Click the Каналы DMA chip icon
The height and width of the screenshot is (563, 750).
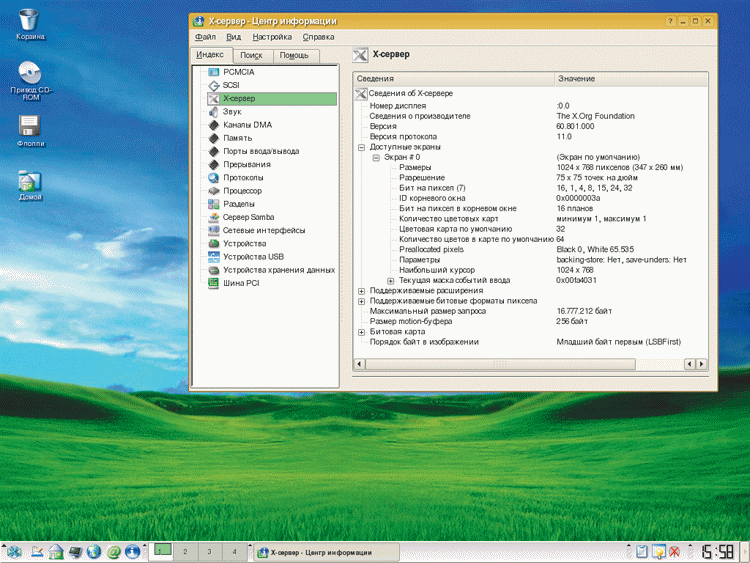pyautogui.click(x=213, y=125)
